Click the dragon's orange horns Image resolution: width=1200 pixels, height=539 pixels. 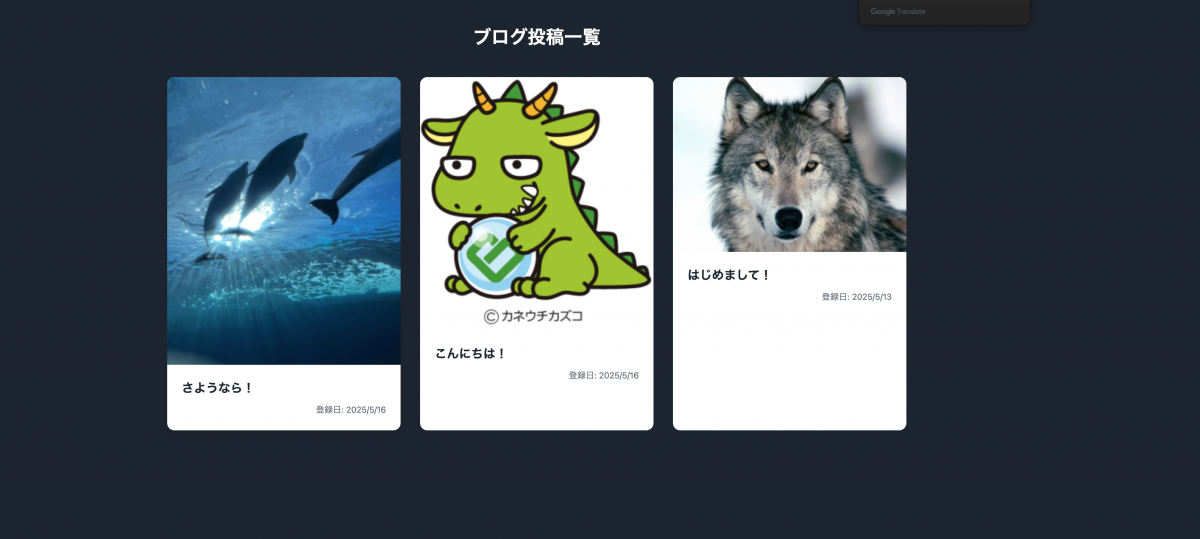tap(514, 97)
